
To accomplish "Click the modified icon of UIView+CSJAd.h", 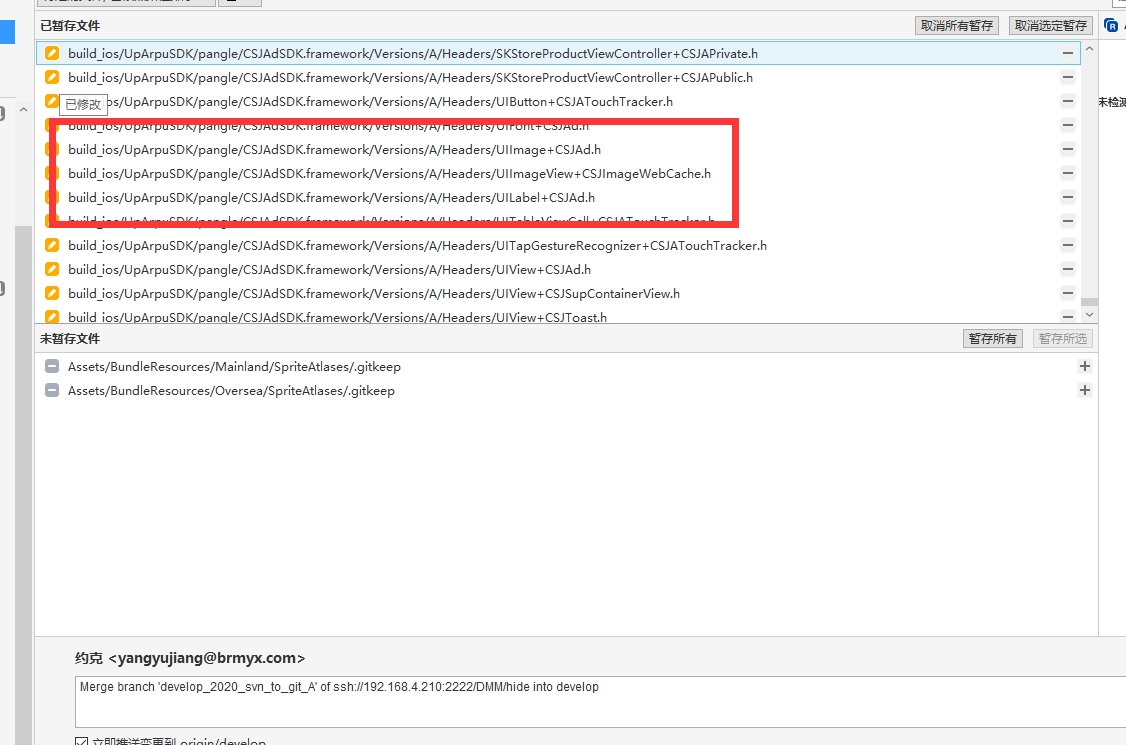I will (52, 269).
